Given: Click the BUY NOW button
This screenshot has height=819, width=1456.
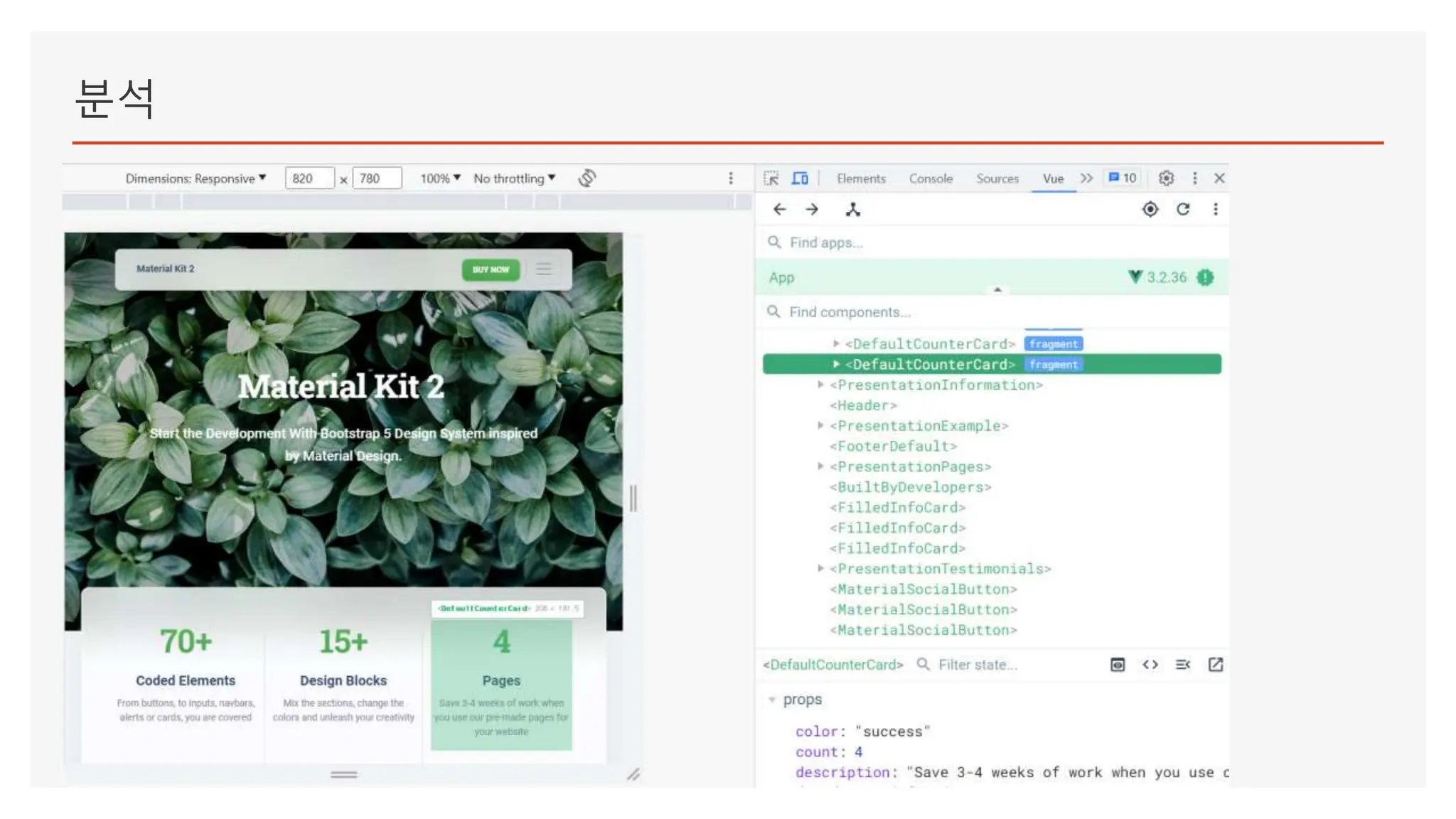Looking at the screenshot, I should pyautogui.click(x=491, y=269).
